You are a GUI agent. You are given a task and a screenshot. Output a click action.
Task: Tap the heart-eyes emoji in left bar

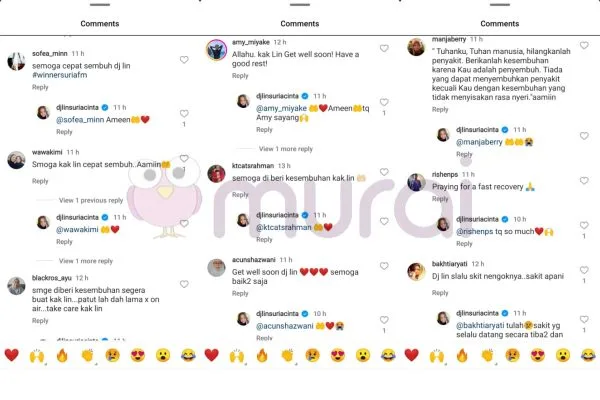137,356
